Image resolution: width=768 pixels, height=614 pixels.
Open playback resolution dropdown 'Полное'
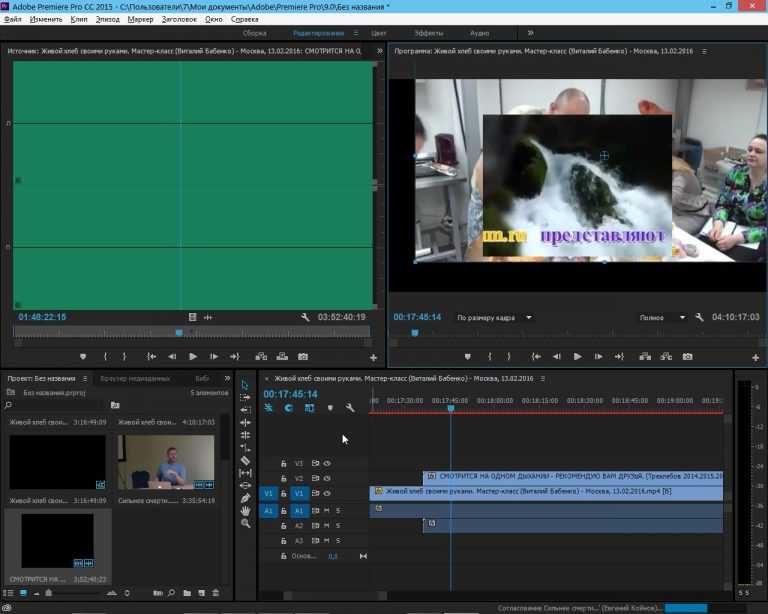point(662,318)
